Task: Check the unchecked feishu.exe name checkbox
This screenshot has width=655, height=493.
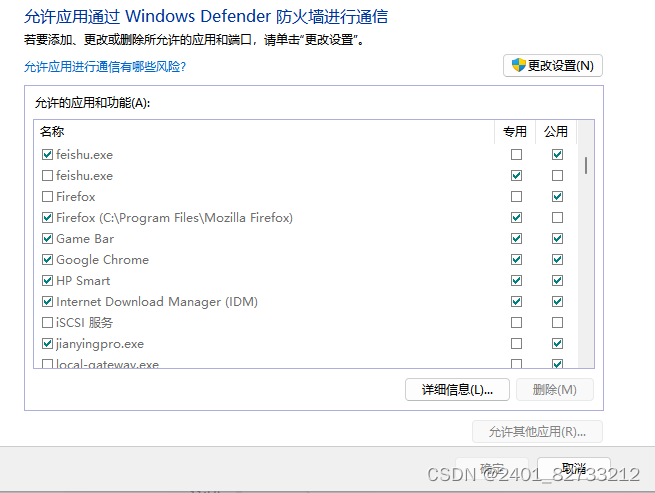Action: click(48, 175)
